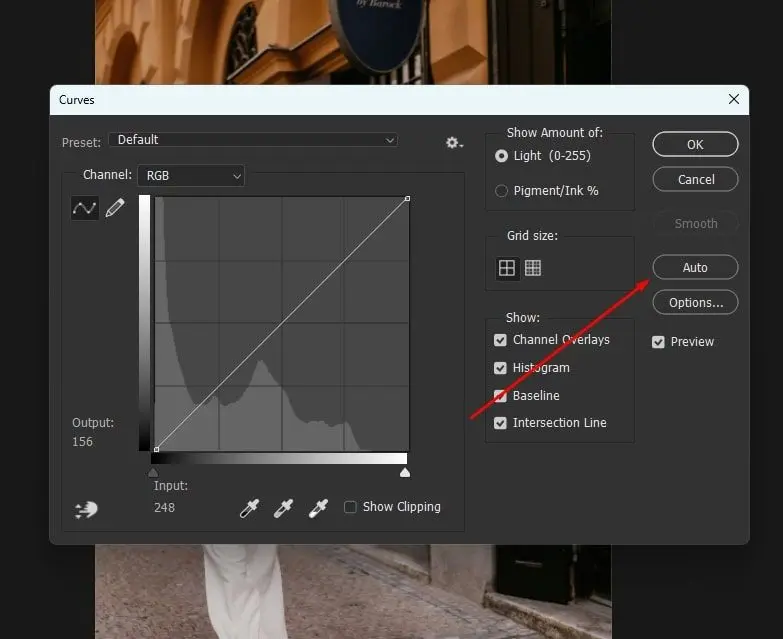Toggle the Histogram checkbox

[x=500, y=368]
